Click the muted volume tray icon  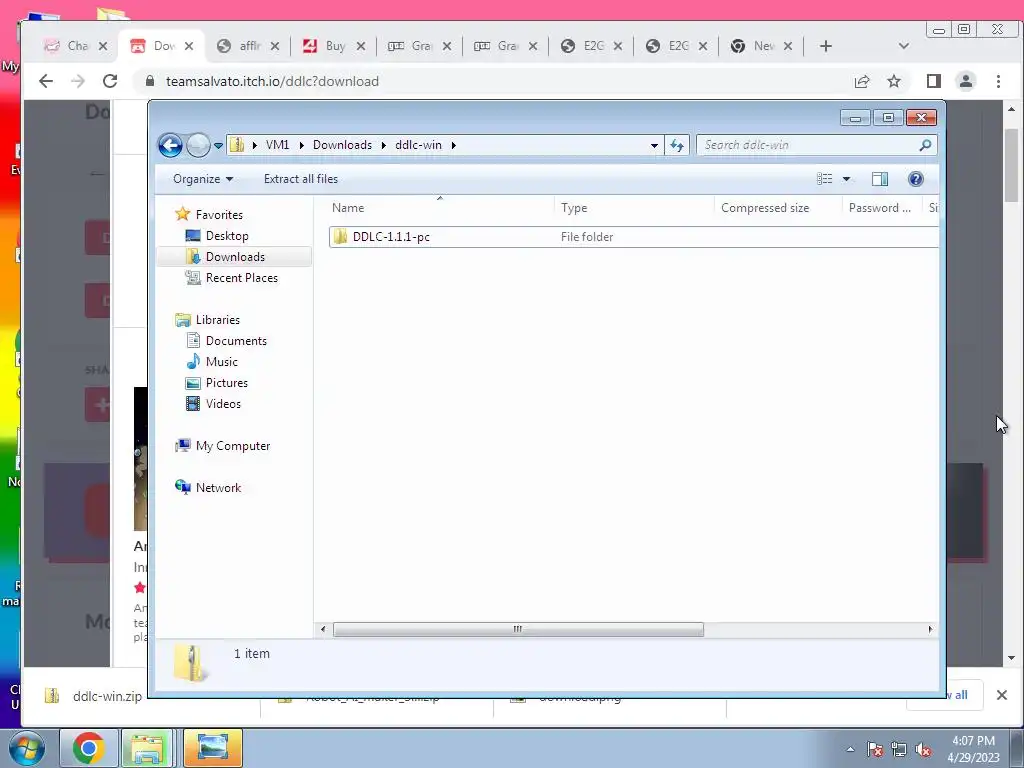pyautogui.click(x=923, y=749)
